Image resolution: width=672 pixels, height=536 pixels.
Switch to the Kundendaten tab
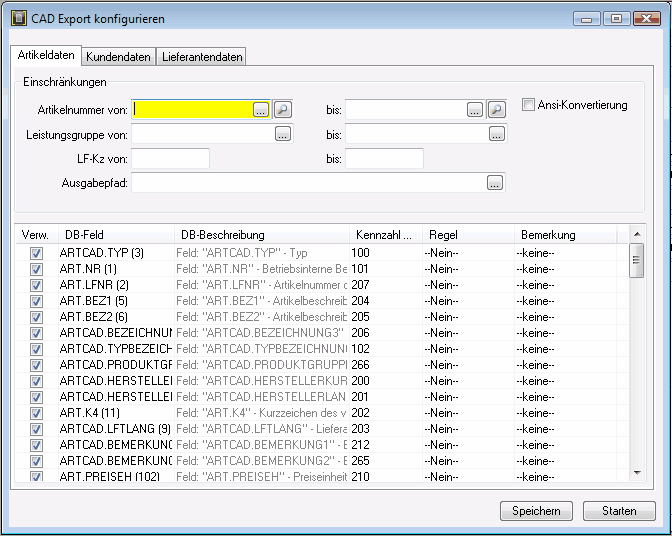point(117,57)
